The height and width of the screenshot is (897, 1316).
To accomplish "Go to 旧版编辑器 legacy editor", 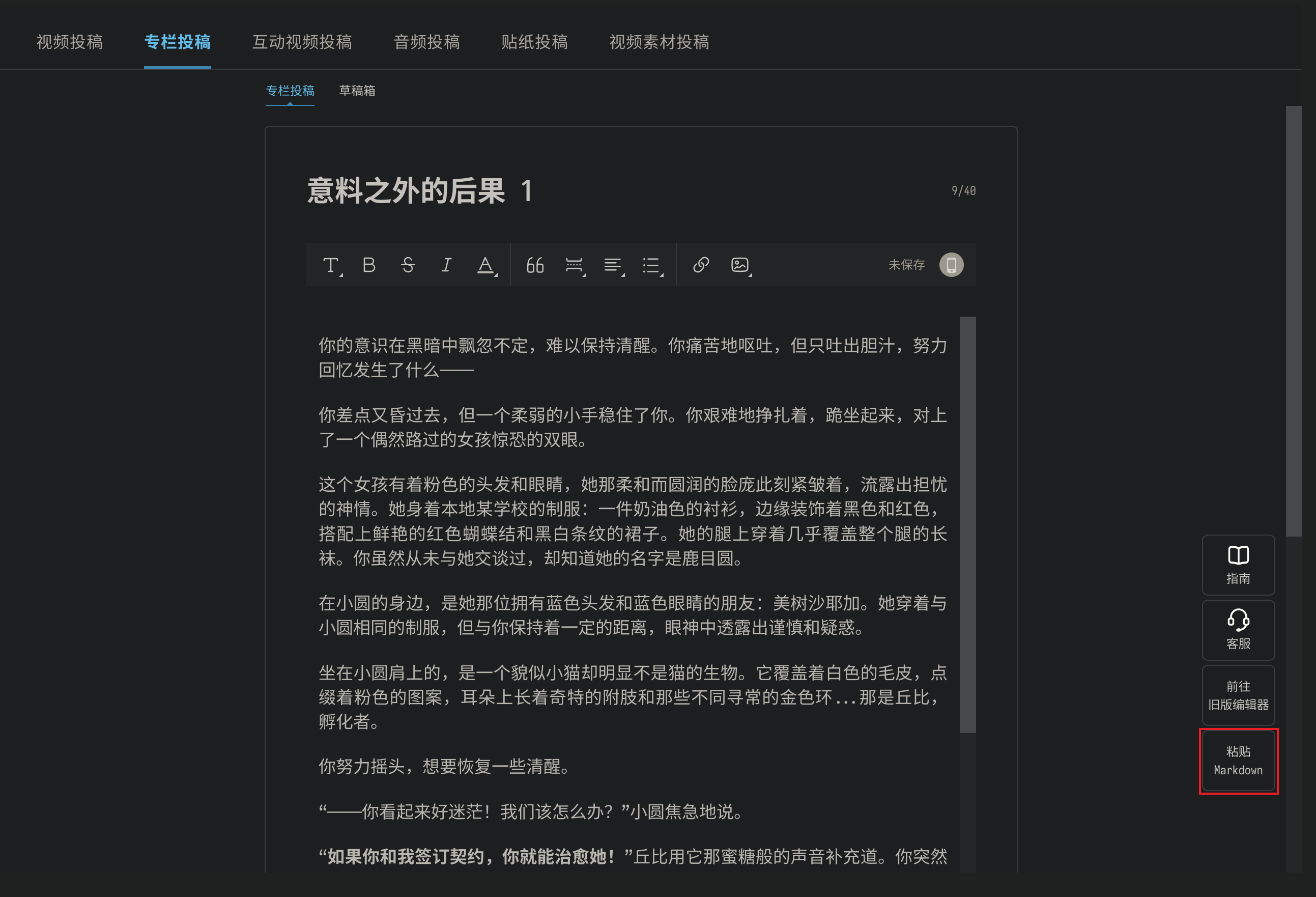I will click(1238, 695).
